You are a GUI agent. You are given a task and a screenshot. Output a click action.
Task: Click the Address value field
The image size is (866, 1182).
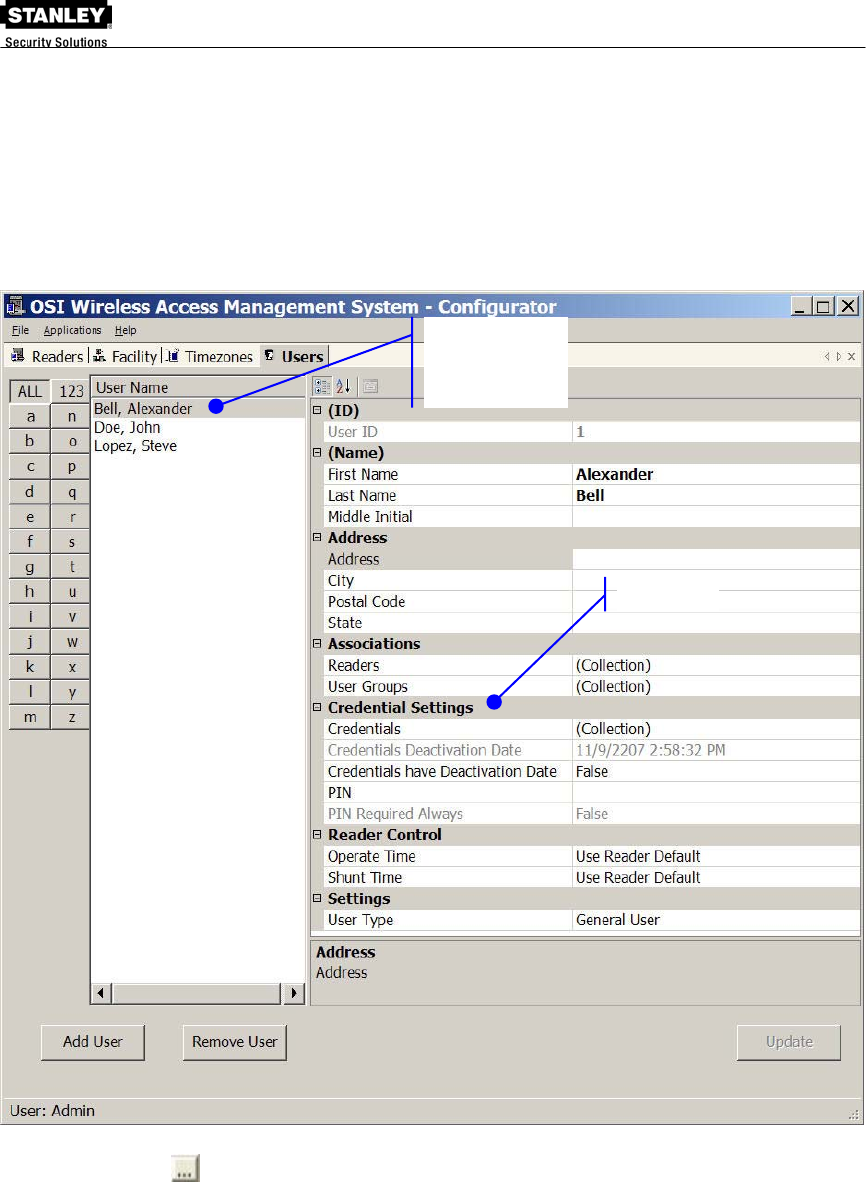(x=715, y=559)
